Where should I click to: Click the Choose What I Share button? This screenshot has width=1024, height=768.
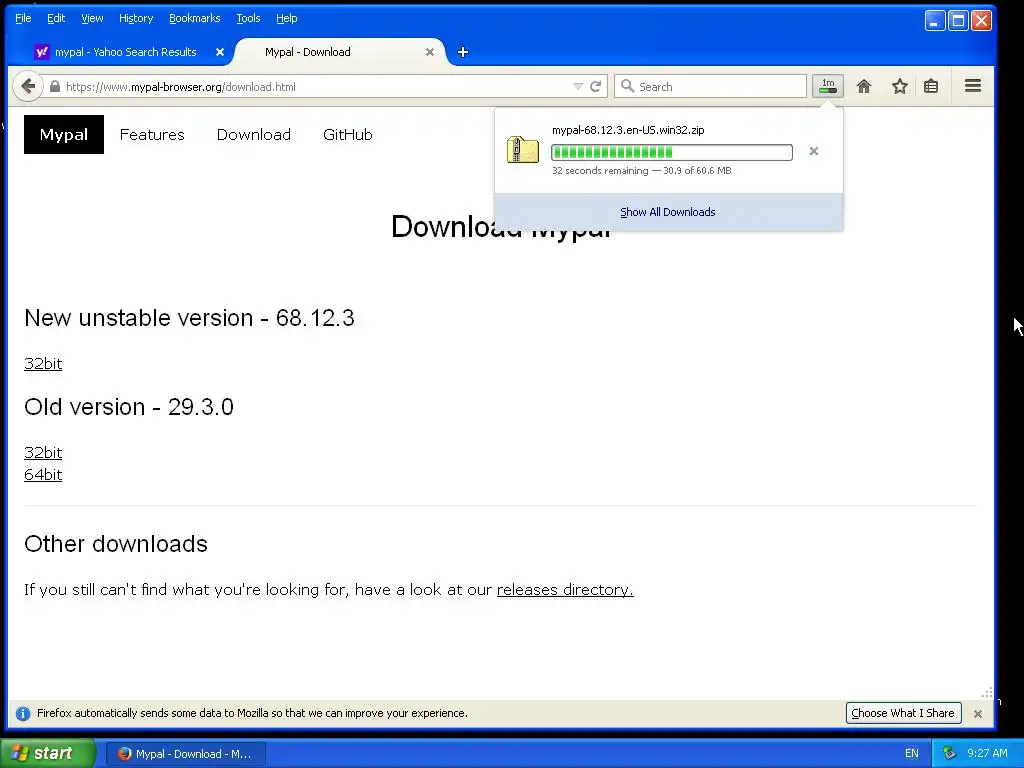[x=903, y=713]
